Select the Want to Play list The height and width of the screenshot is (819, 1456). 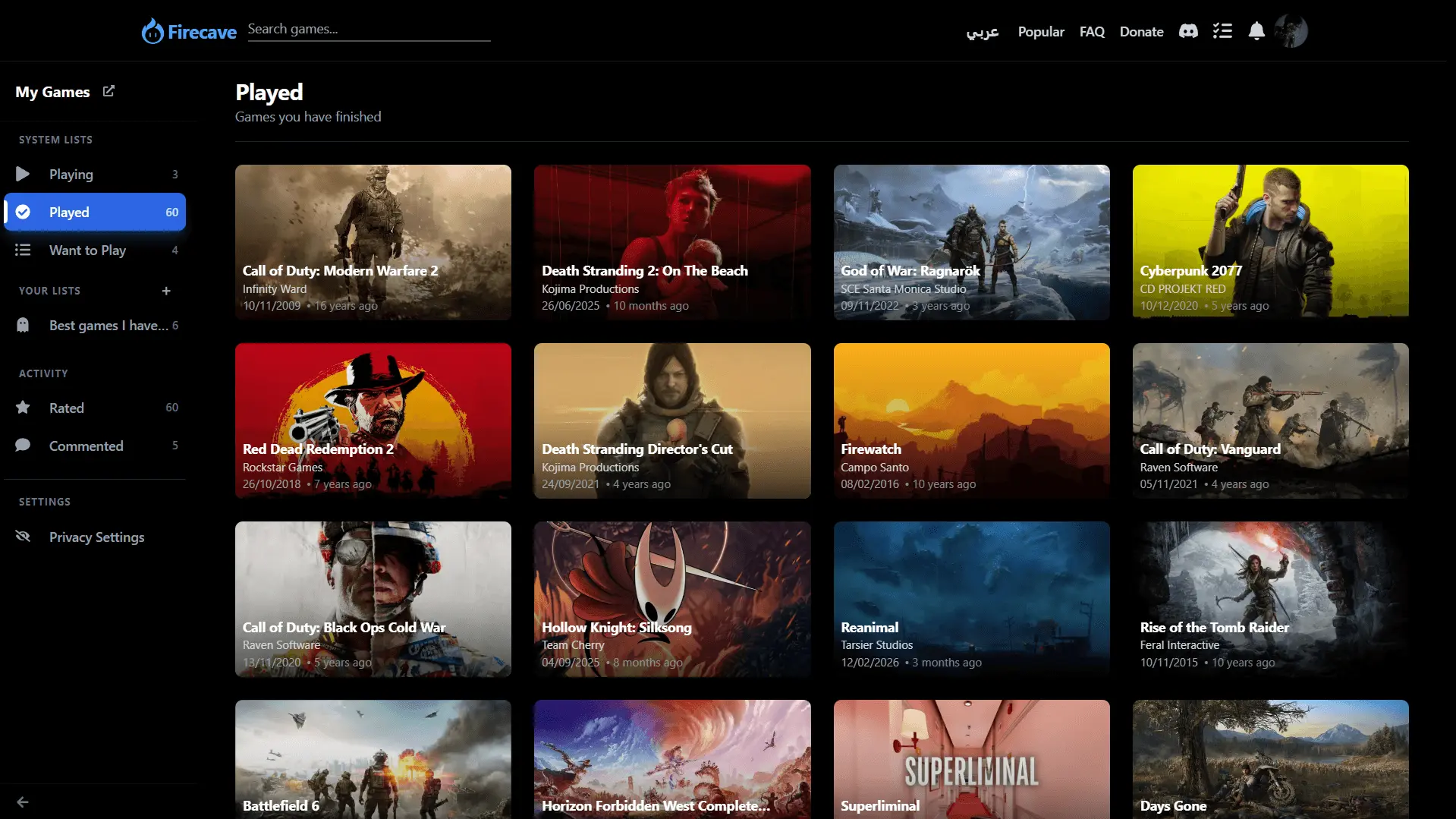[x=95, y=250]
